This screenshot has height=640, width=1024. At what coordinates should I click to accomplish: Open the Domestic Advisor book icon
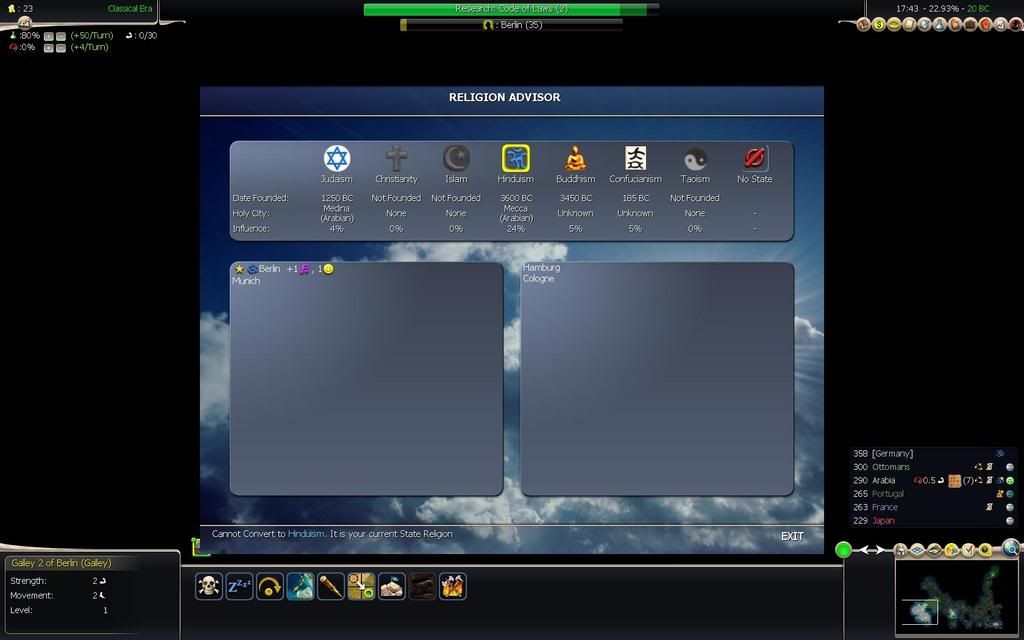tap(863, 24)
